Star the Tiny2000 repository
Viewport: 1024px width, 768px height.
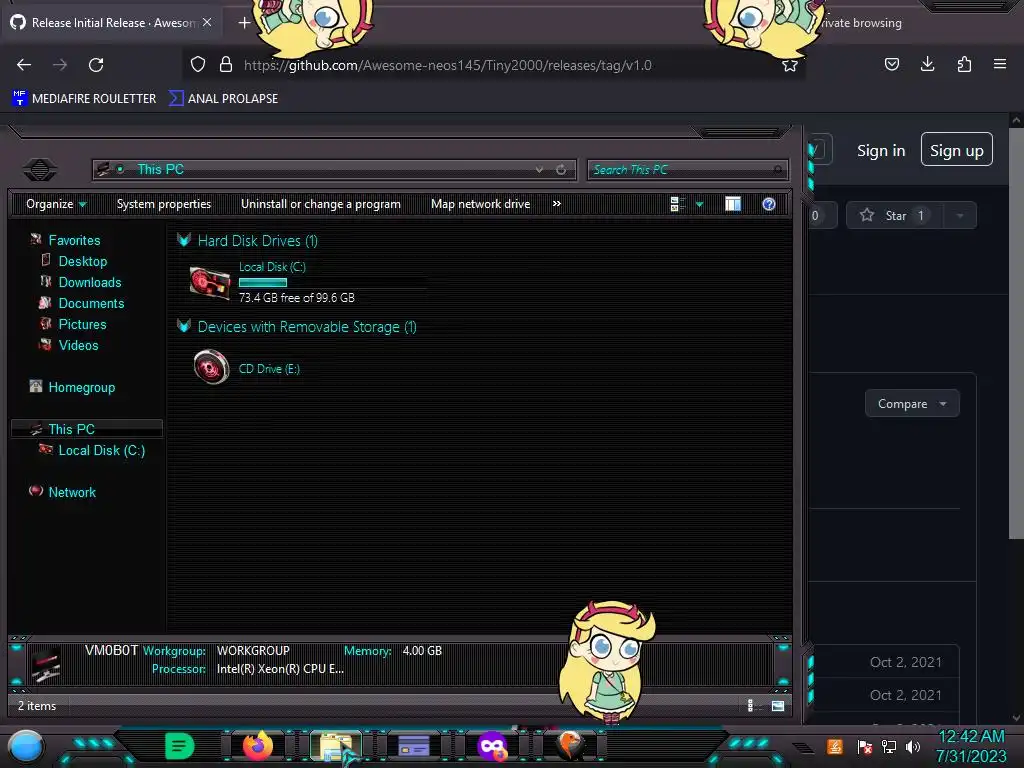pyautogui.click(x=895, y=216)
